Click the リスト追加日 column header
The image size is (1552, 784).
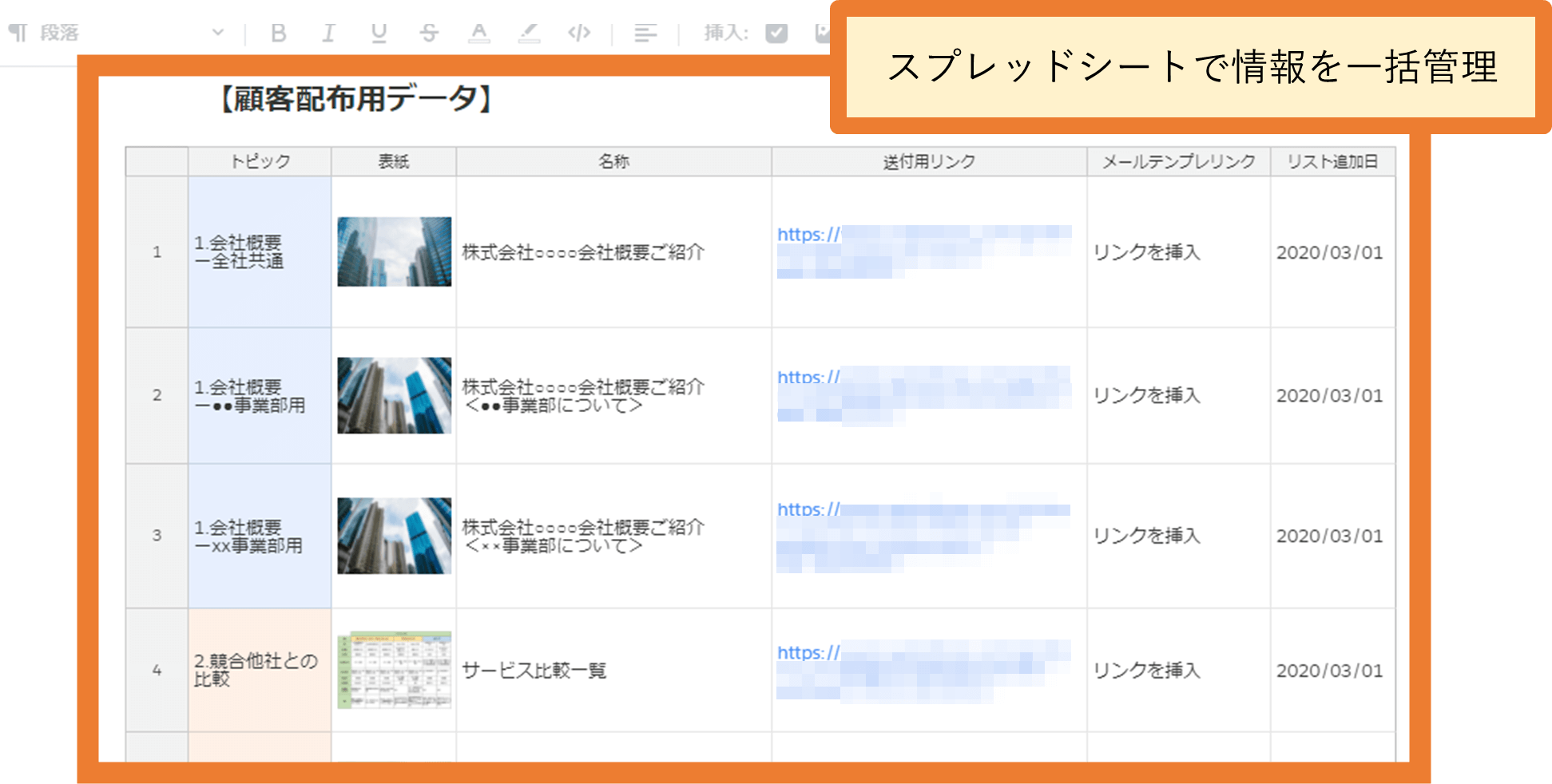pyautogui.click(x=1330, y=160)
